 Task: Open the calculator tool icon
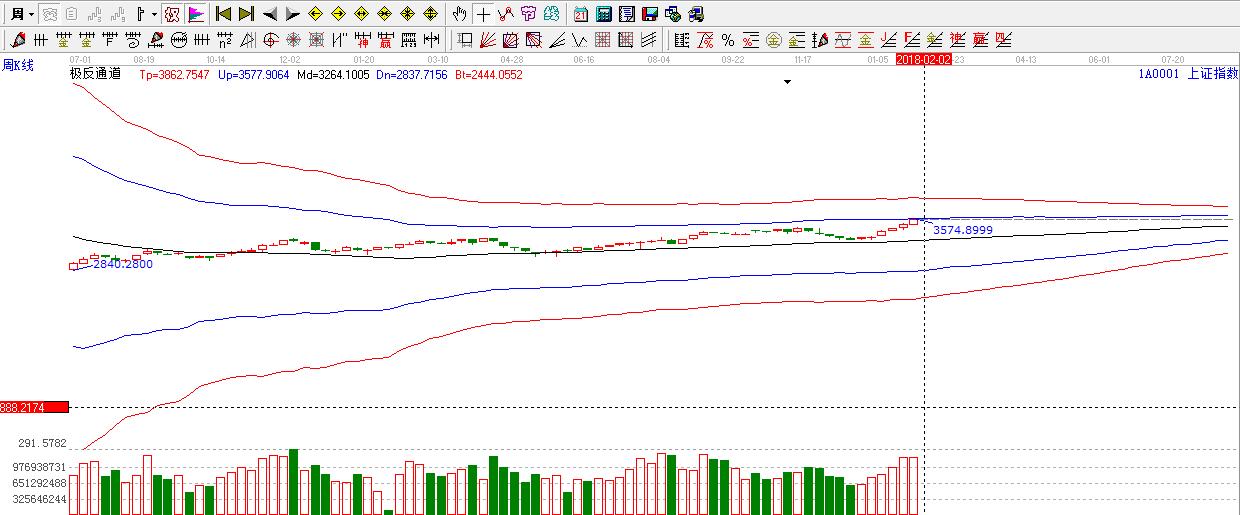click(604, 14)
